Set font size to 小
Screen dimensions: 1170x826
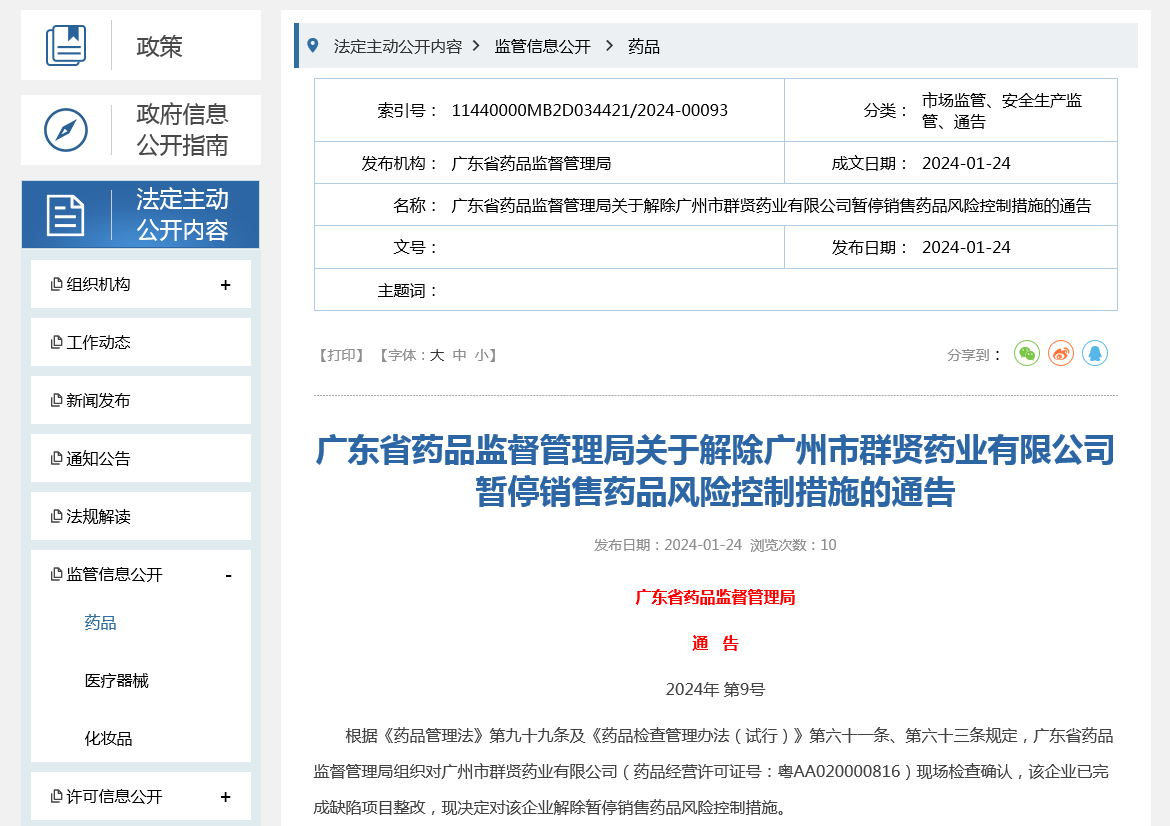(x=482, y=355)
